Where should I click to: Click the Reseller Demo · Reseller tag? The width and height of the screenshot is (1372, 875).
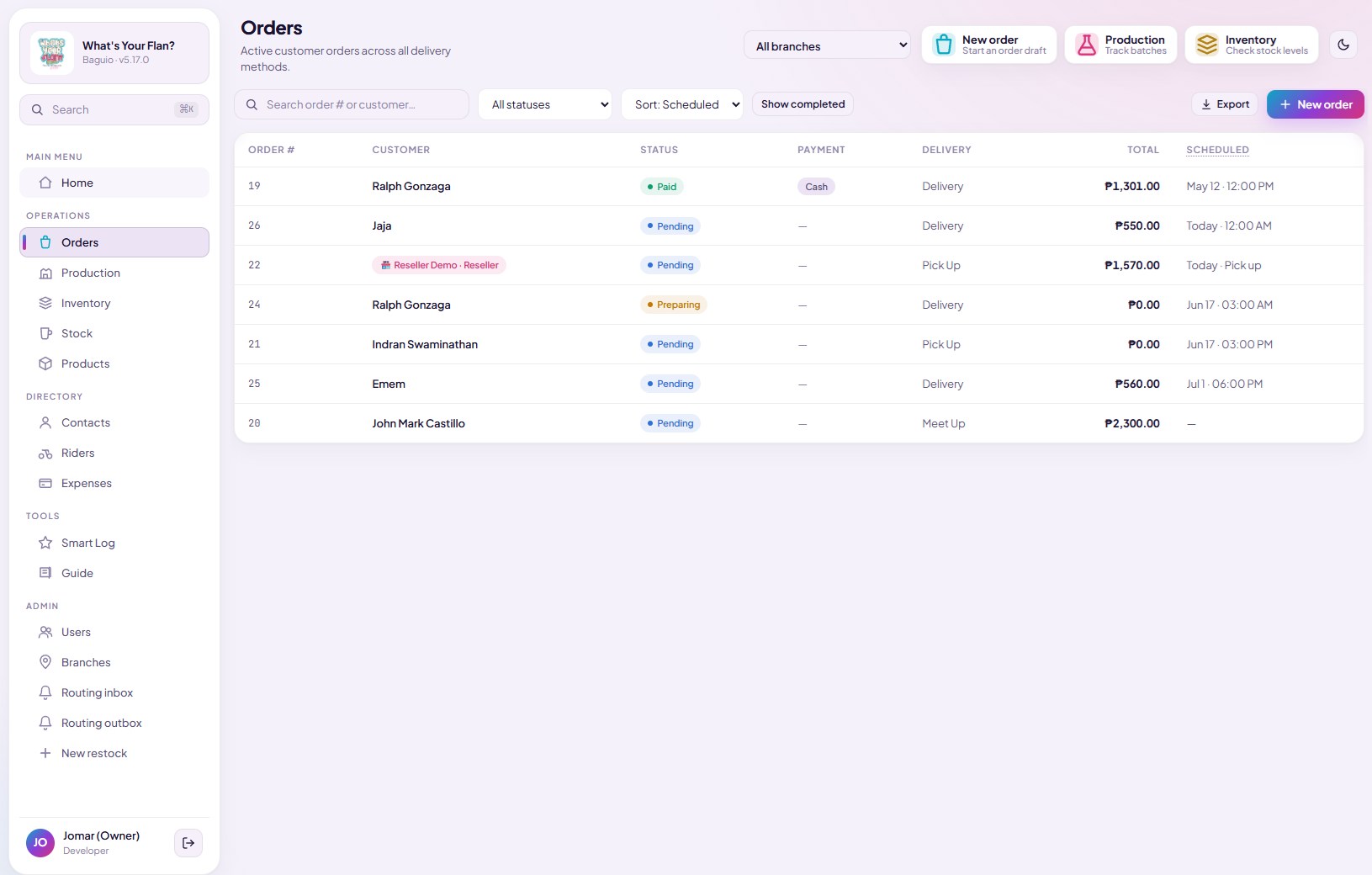pyautogui.click(x=438, y=265)
